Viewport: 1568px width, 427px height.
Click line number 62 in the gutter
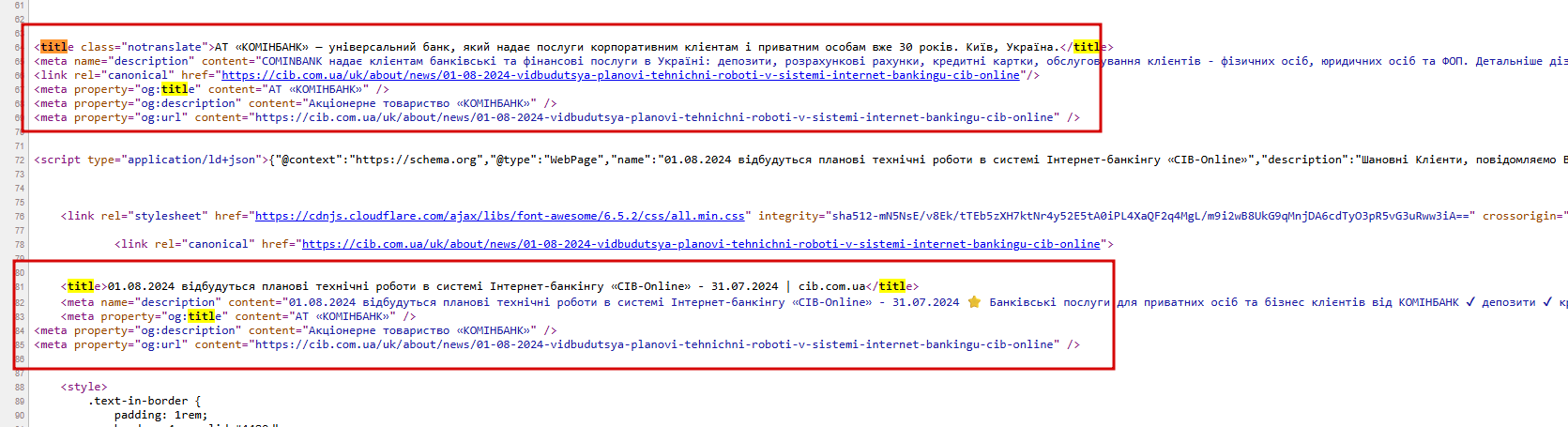(20, 20)
